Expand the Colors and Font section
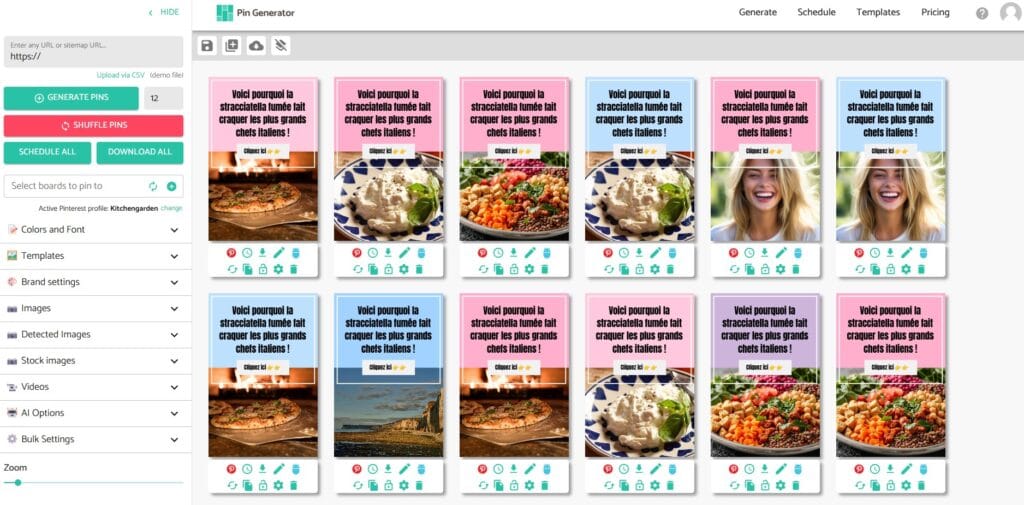 point(95,230)
